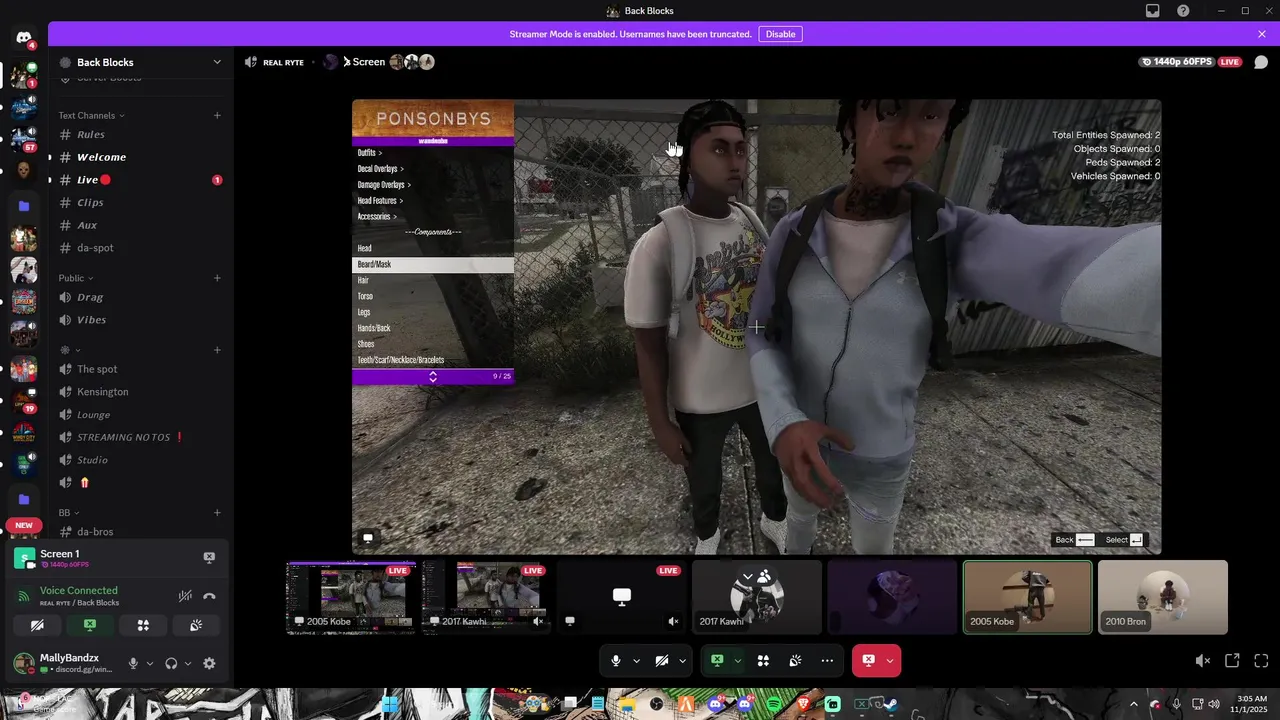
Task: Collapse the BB category
Action: 68,513
